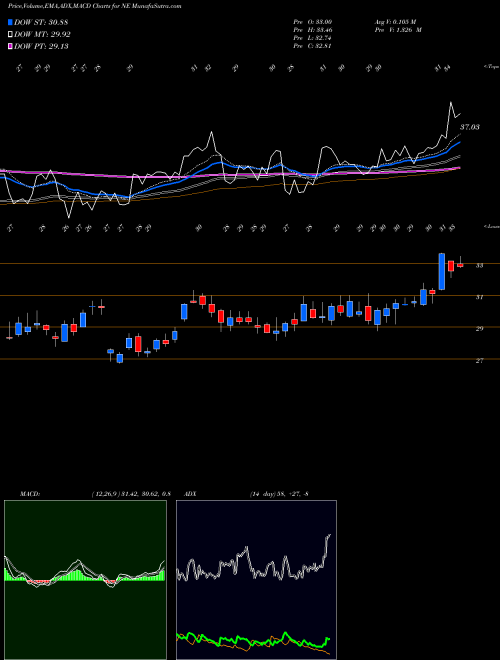Click the 33 price axis label
500x660 pixels.
pyautogui.click(x=479, y=266)
